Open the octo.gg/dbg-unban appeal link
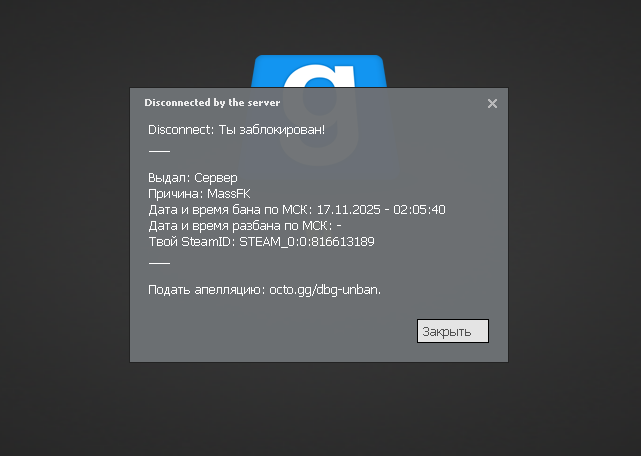Viewport: 641px width, 456px height. coord(325,290)
